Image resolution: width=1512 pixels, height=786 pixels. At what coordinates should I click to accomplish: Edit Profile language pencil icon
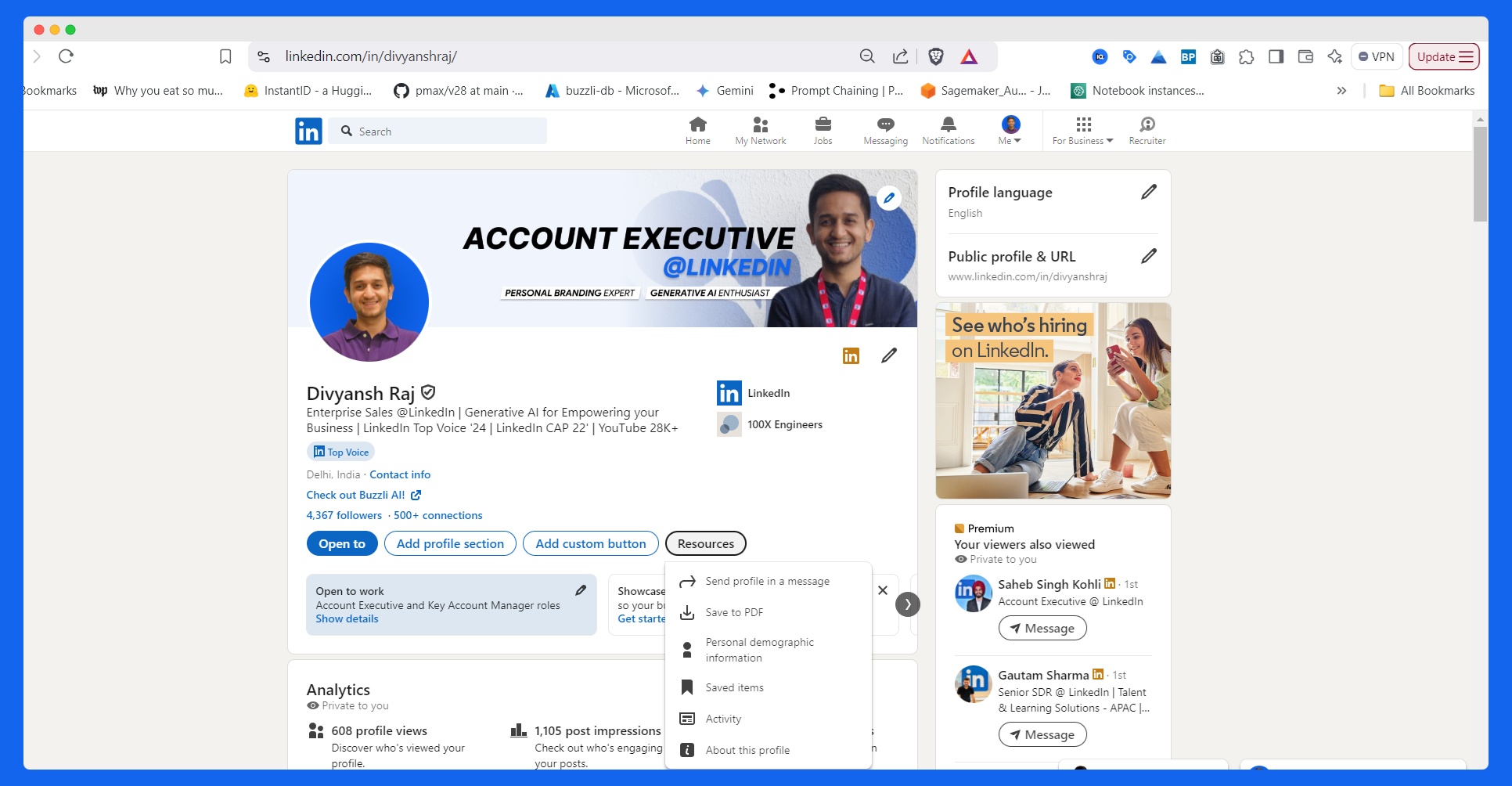[x=1148, y=193]
